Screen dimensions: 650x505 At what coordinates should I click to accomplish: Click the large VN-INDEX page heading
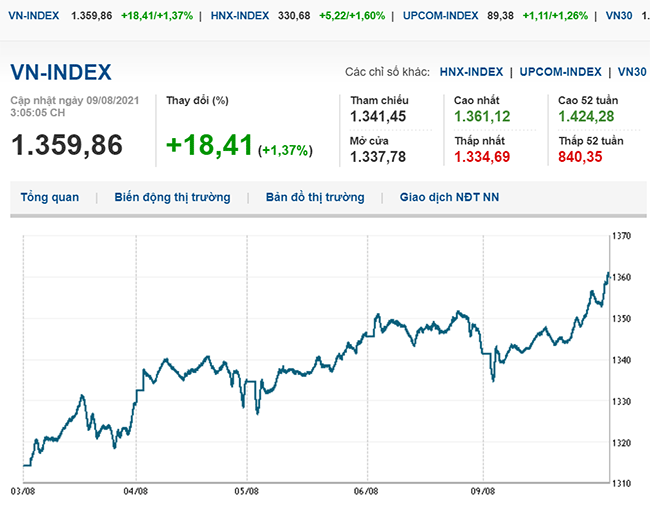tap(61, 72)
